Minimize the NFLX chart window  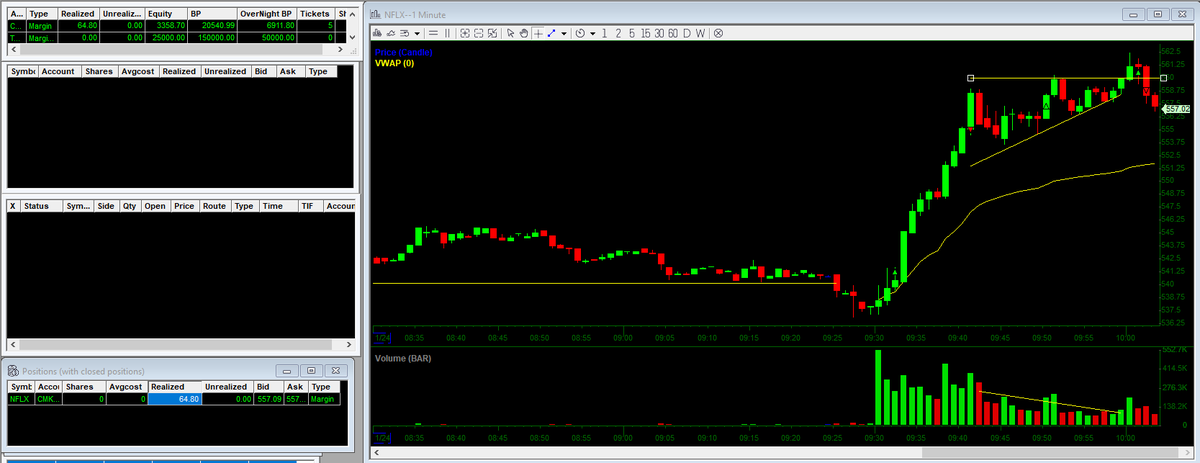pyautogui.click(x=1135, y=15)
